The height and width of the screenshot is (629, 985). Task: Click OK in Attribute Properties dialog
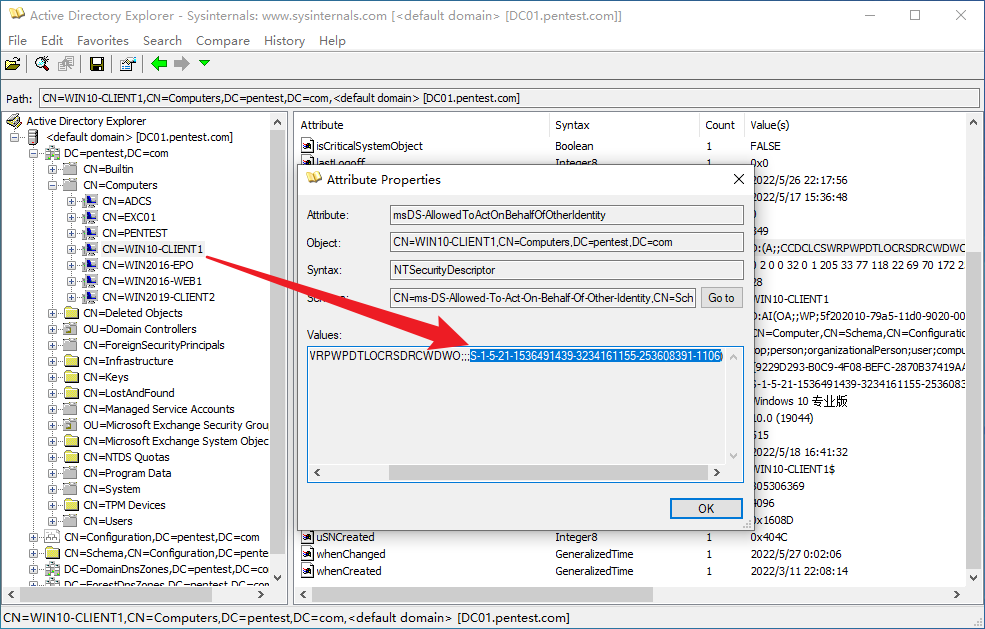coord(706,508)
